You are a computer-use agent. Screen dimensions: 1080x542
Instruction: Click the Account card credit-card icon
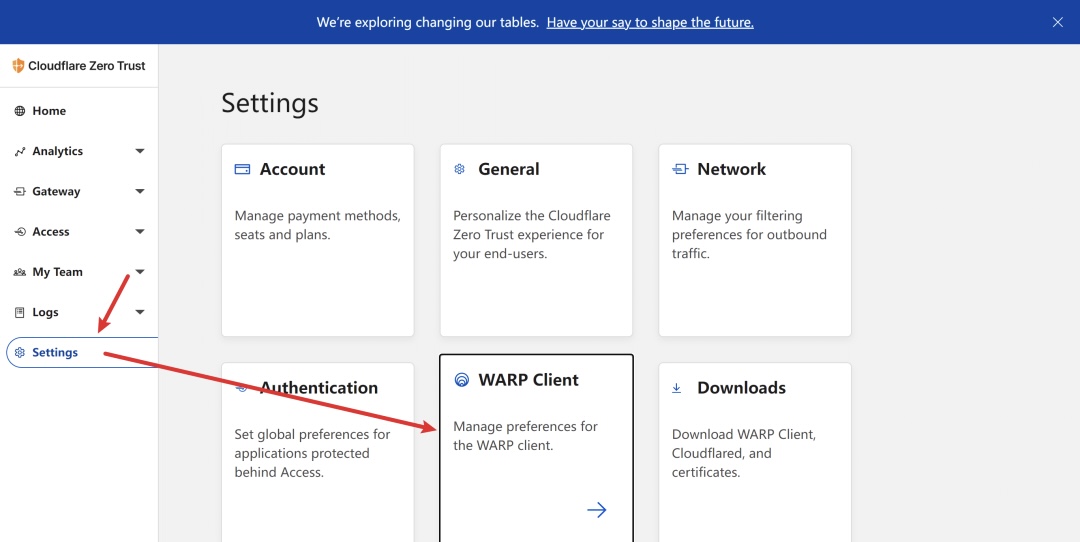click(242, 169)
